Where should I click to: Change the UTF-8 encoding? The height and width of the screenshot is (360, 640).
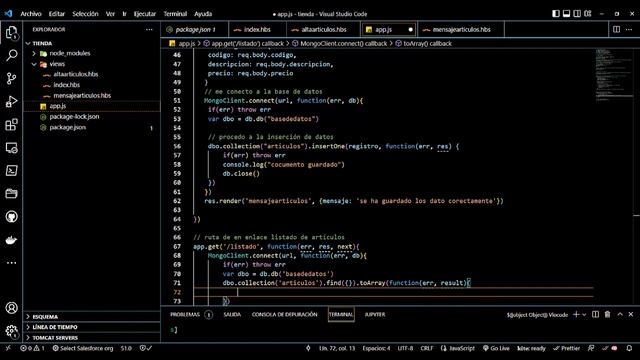(x=405, y=348)
